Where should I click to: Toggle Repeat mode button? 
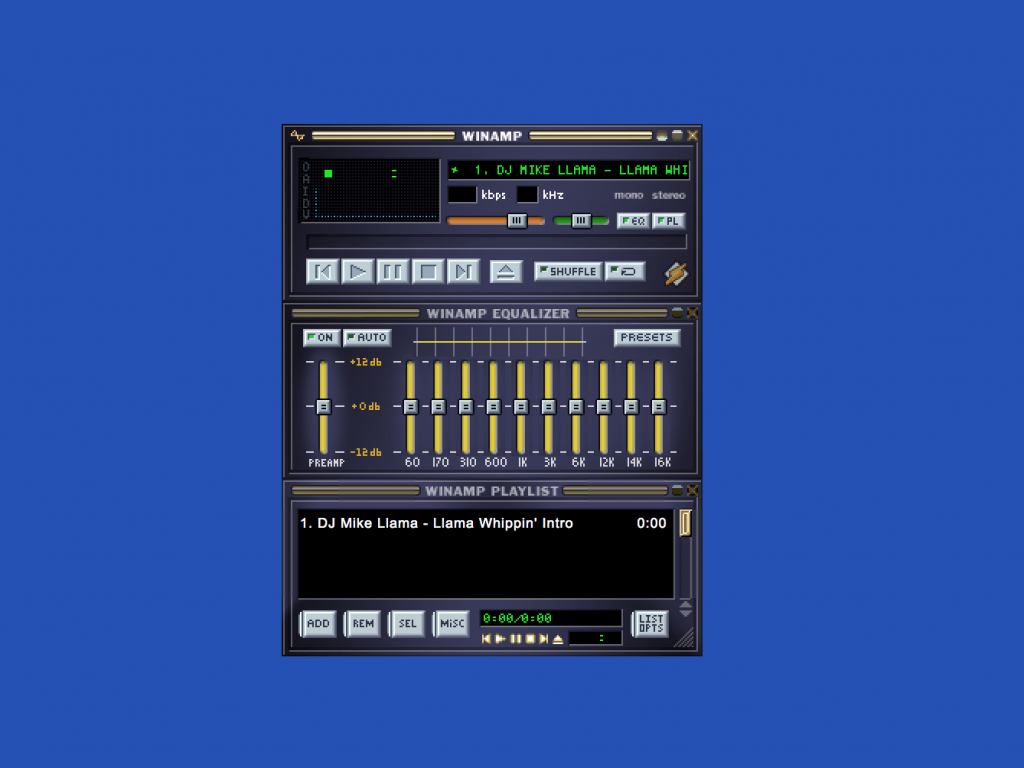coord(626,271)
